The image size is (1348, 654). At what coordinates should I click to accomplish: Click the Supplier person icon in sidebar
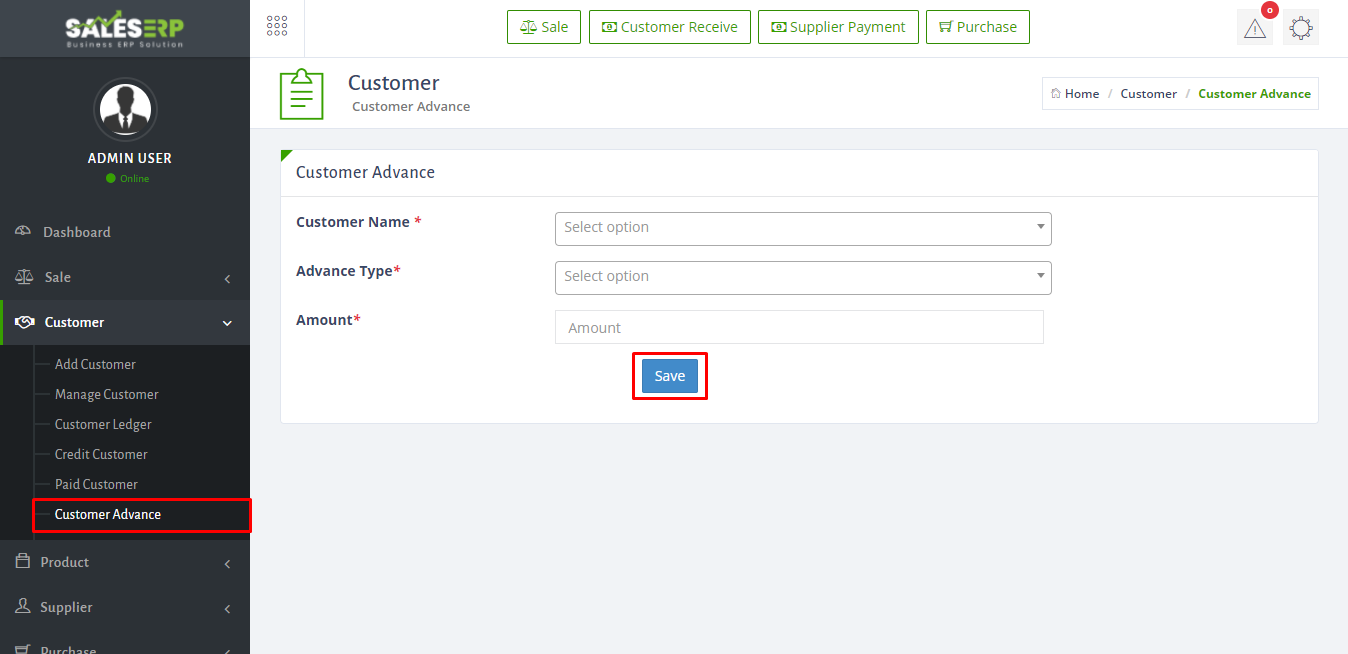click(x=23, y=607)
